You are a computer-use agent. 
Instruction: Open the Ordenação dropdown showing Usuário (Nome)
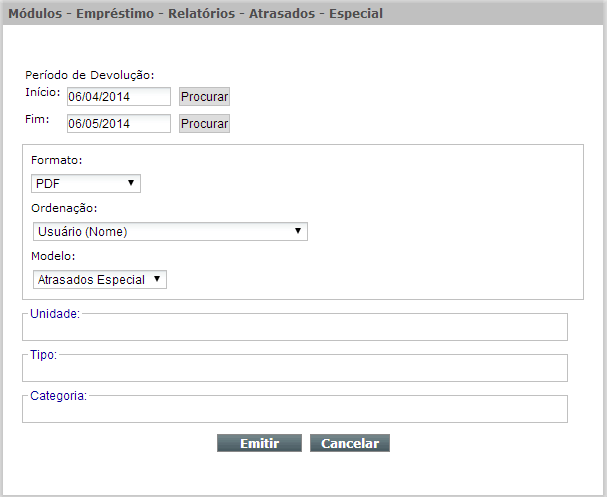click(170, 231)
